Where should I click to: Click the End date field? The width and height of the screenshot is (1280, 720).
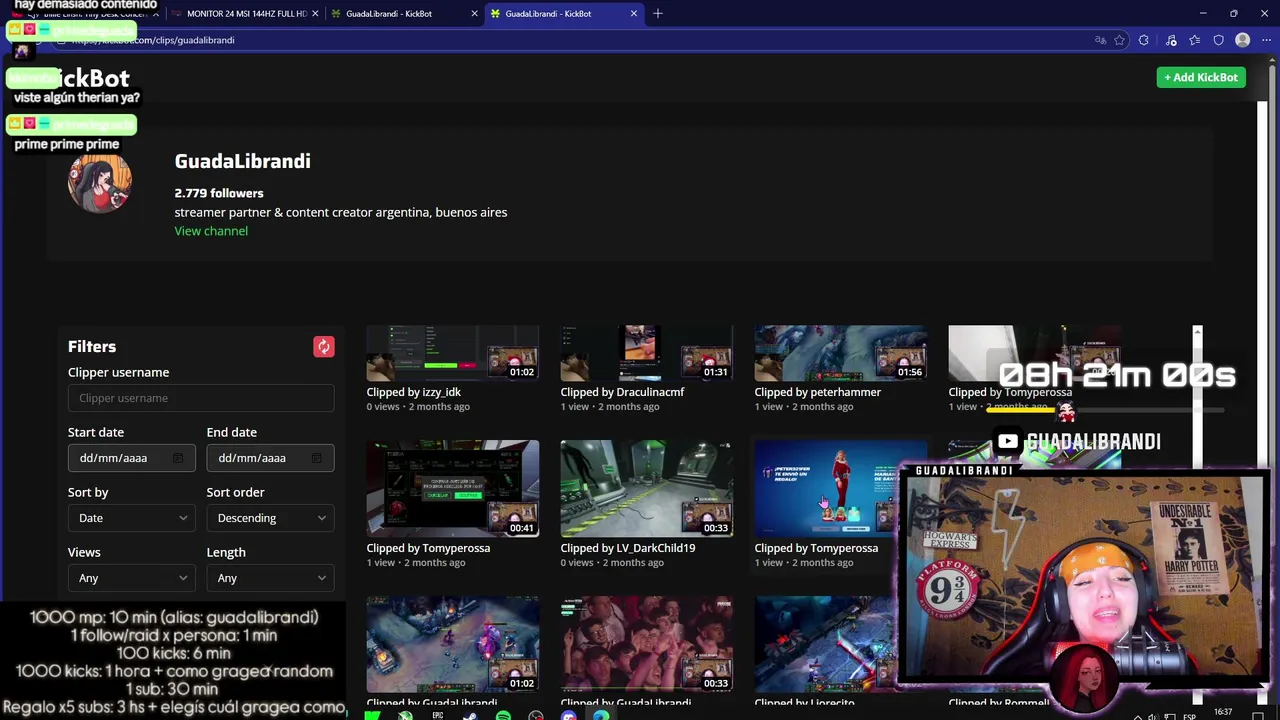pyautogui.click(x=270, y=458)
